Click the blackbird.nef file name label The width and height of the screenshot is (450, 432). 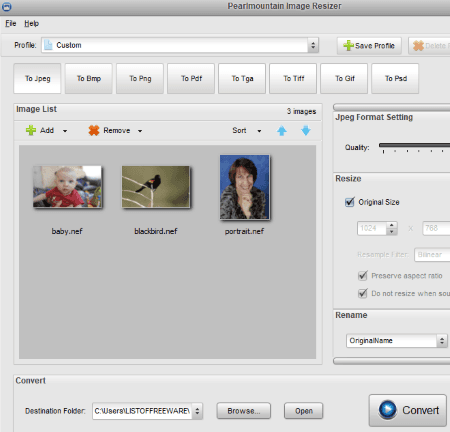click(x=156, y=231)
